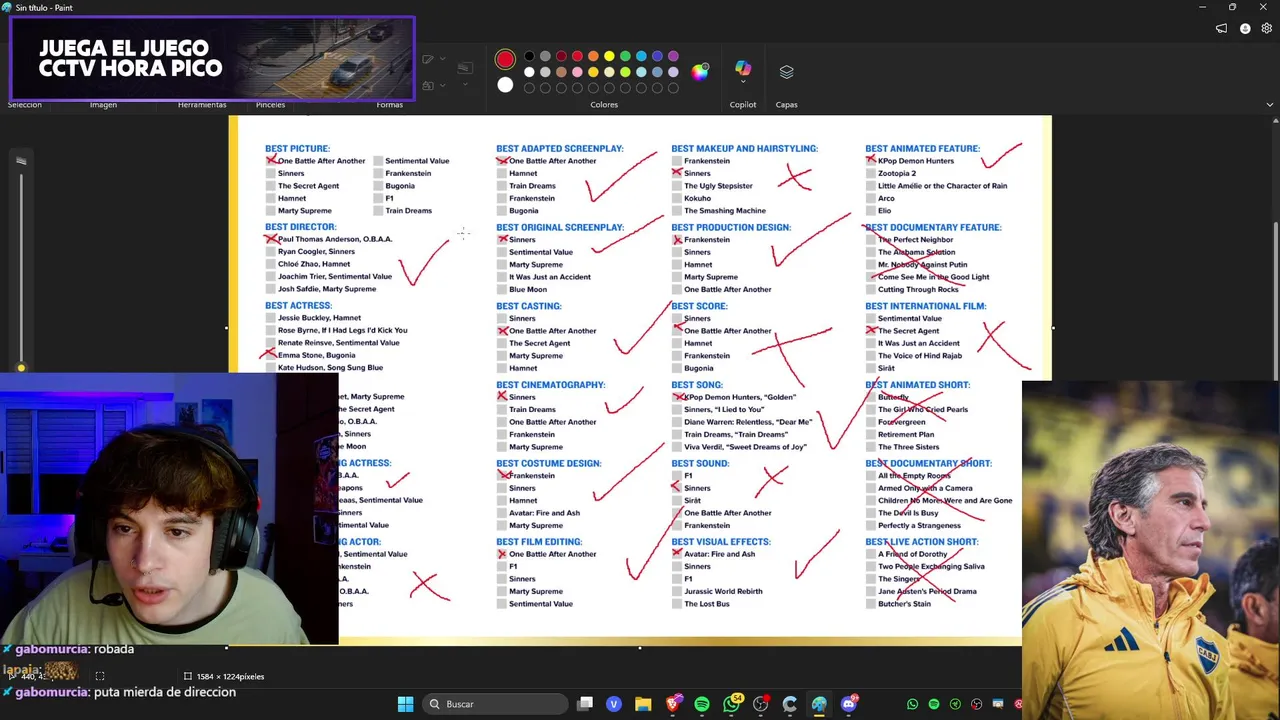Click the 1584 × 1224 píxeles status
The width and height of the screenshot is (1280, 720).
click(x=223, y=676)
